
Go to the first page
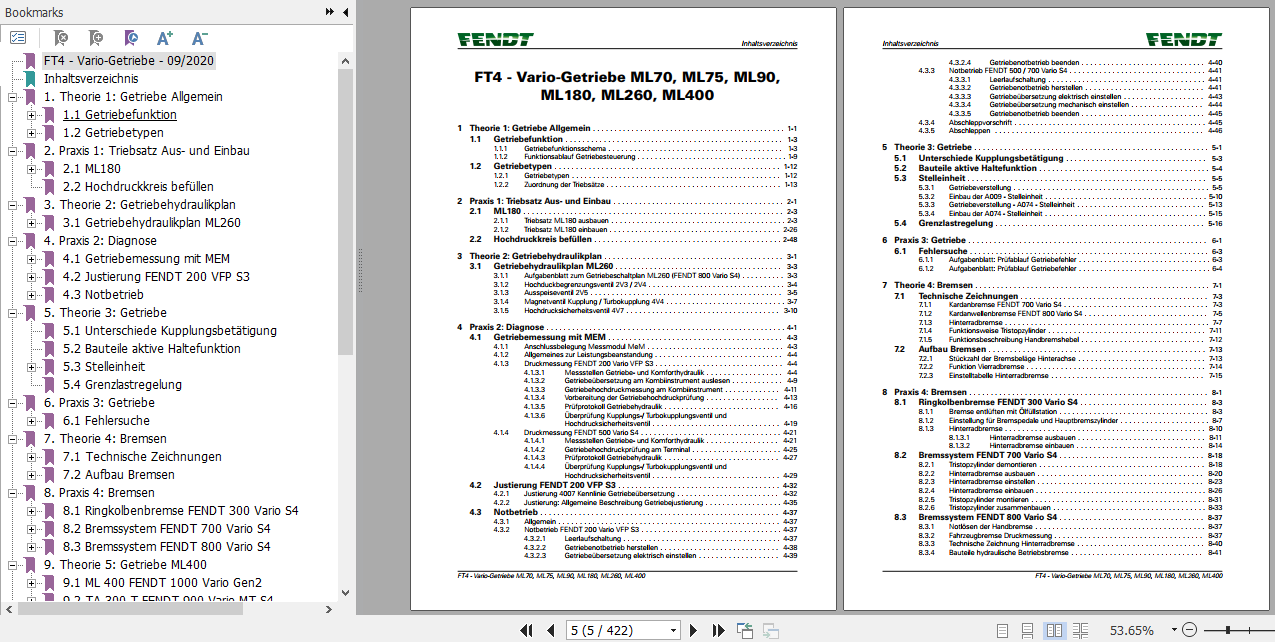coord(526,630)
